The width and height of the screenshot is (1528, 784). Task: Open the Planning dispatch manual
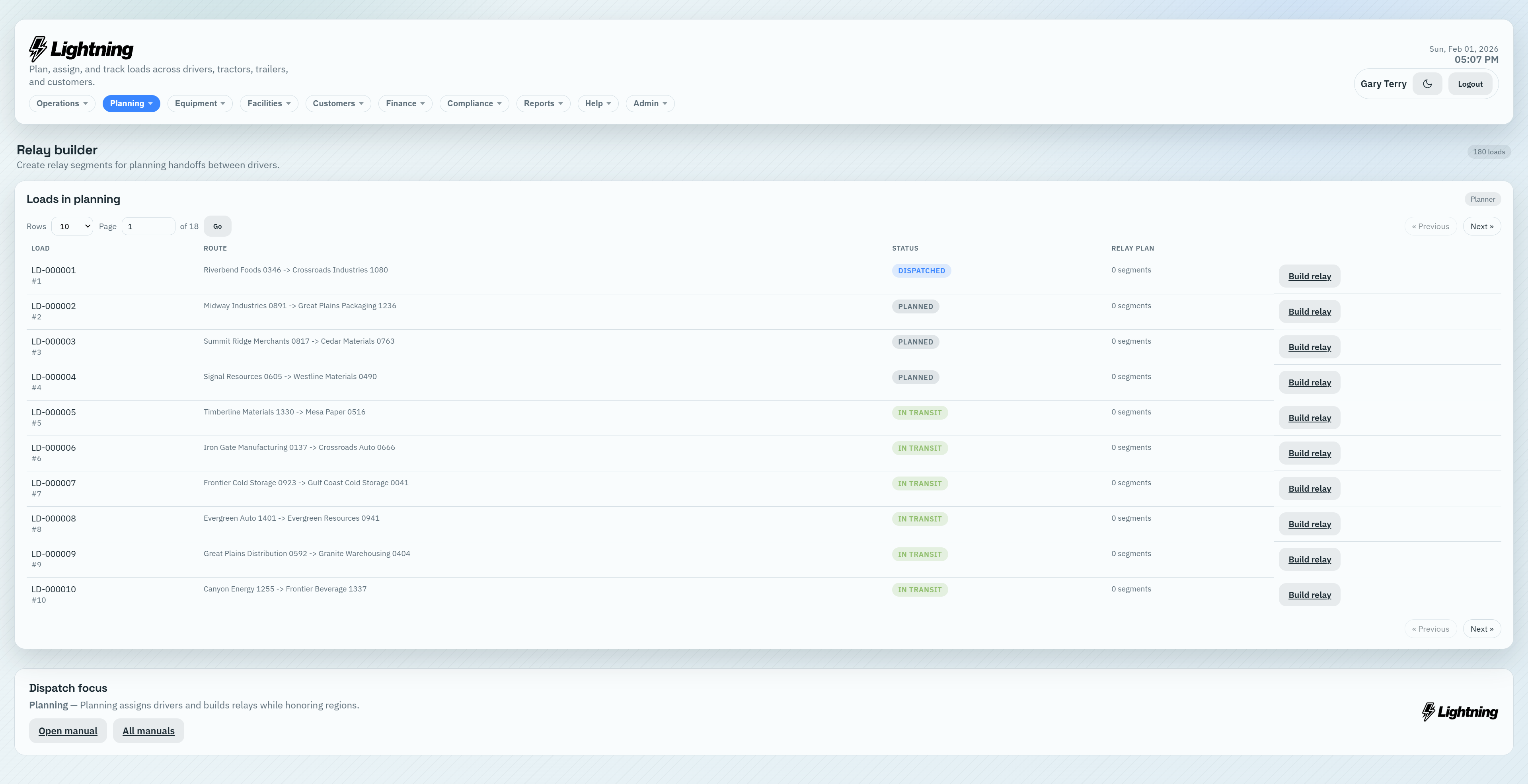[x=68, y=731]
